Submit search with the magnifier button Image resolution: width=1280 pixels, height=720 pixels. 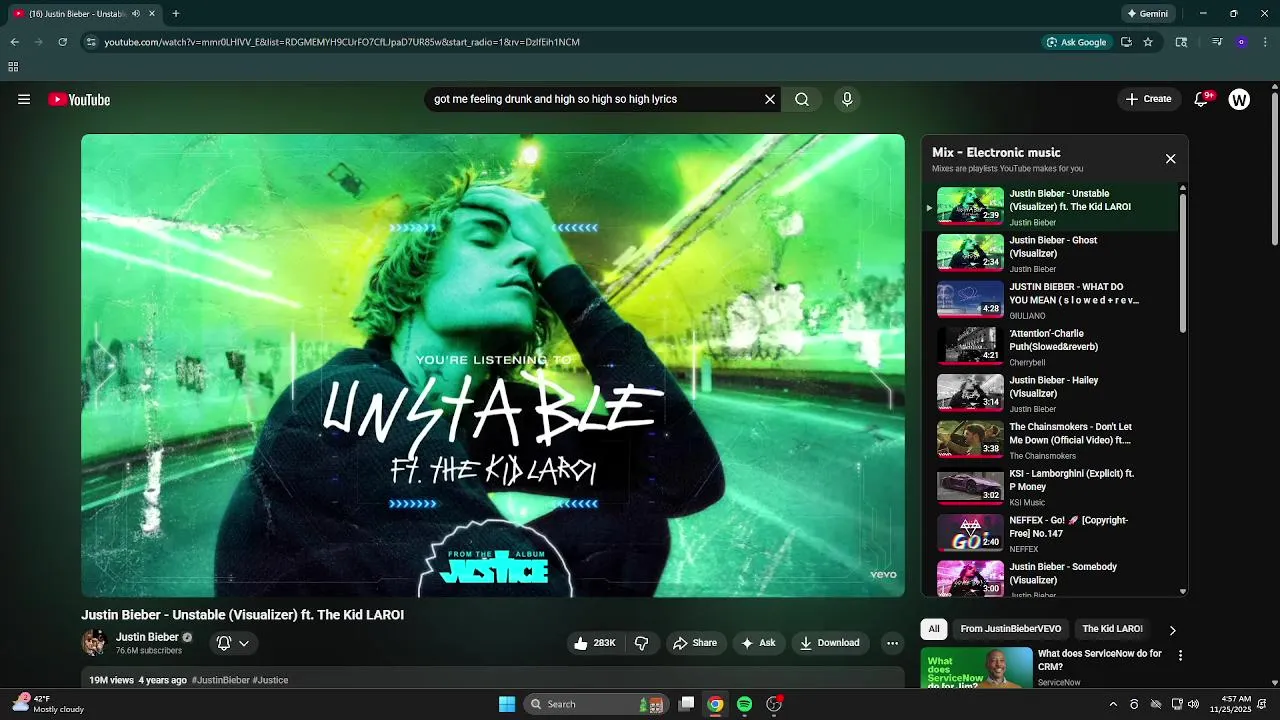pos(802,99)
